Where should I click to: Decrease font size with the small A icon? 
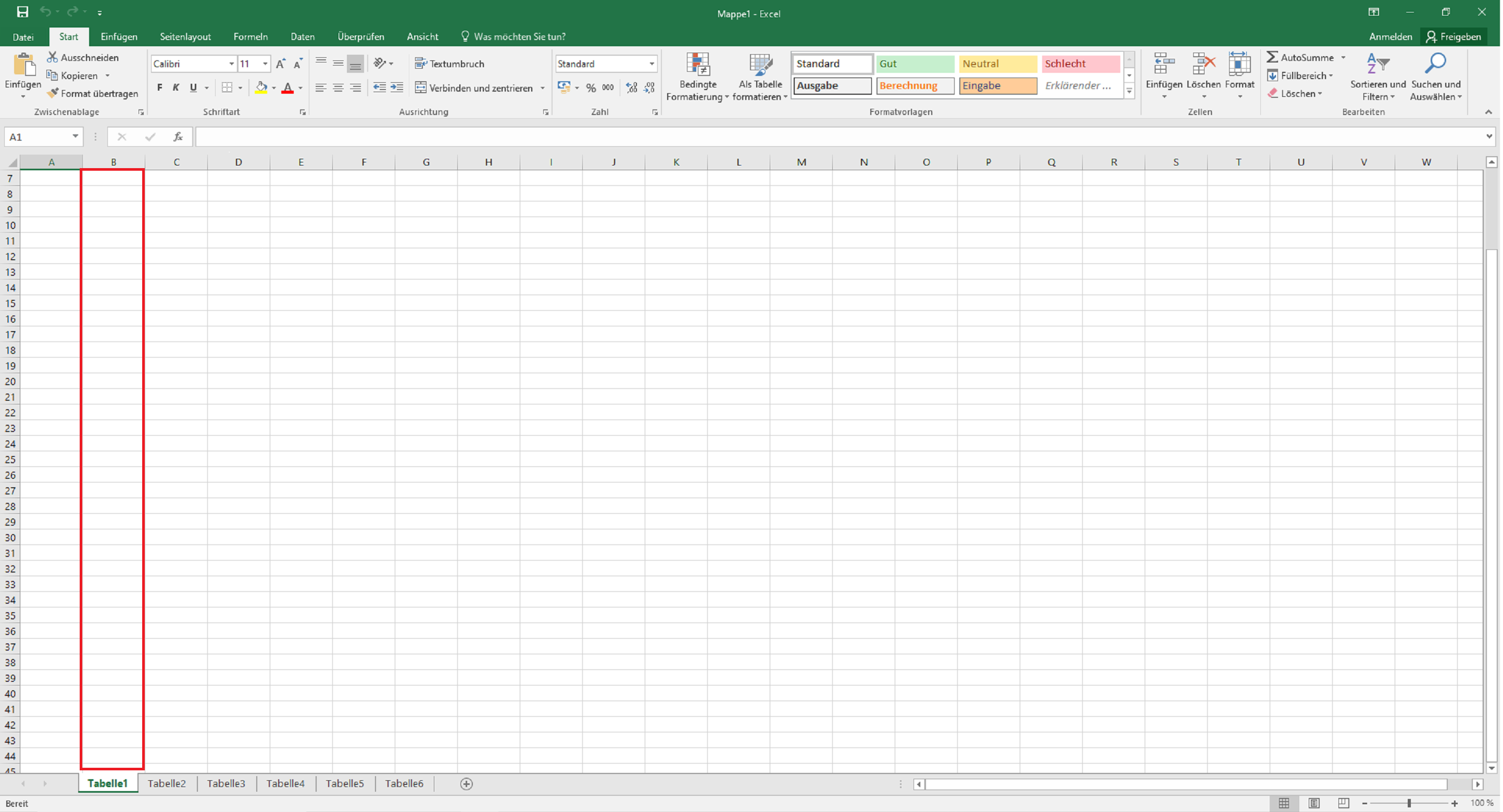point(297,64)
